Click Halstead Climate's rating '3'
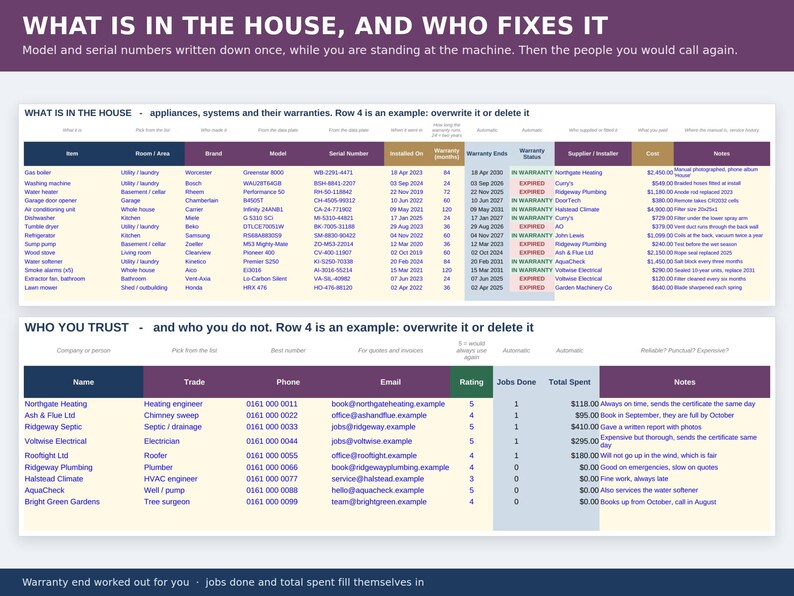The width and height of the screenshot is (794, 596). 471,479
